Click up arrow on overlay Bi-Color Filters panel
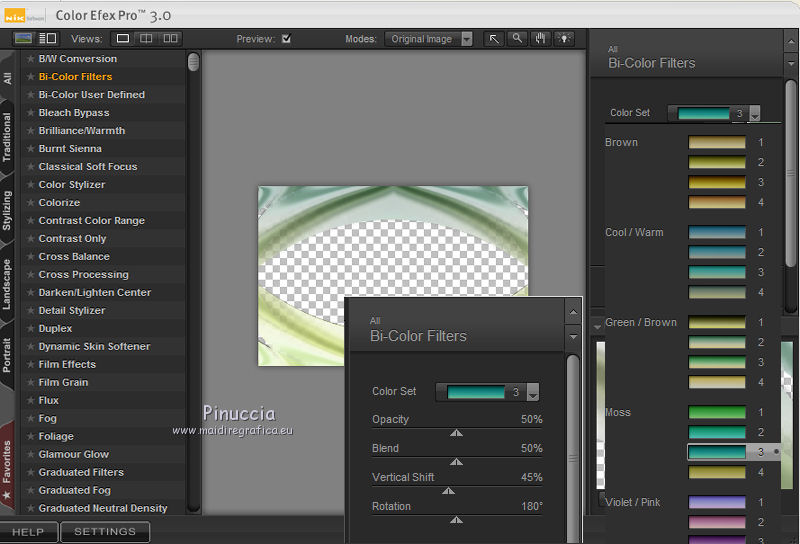Screen dimensions: 800x544 (x=573, y=312)
